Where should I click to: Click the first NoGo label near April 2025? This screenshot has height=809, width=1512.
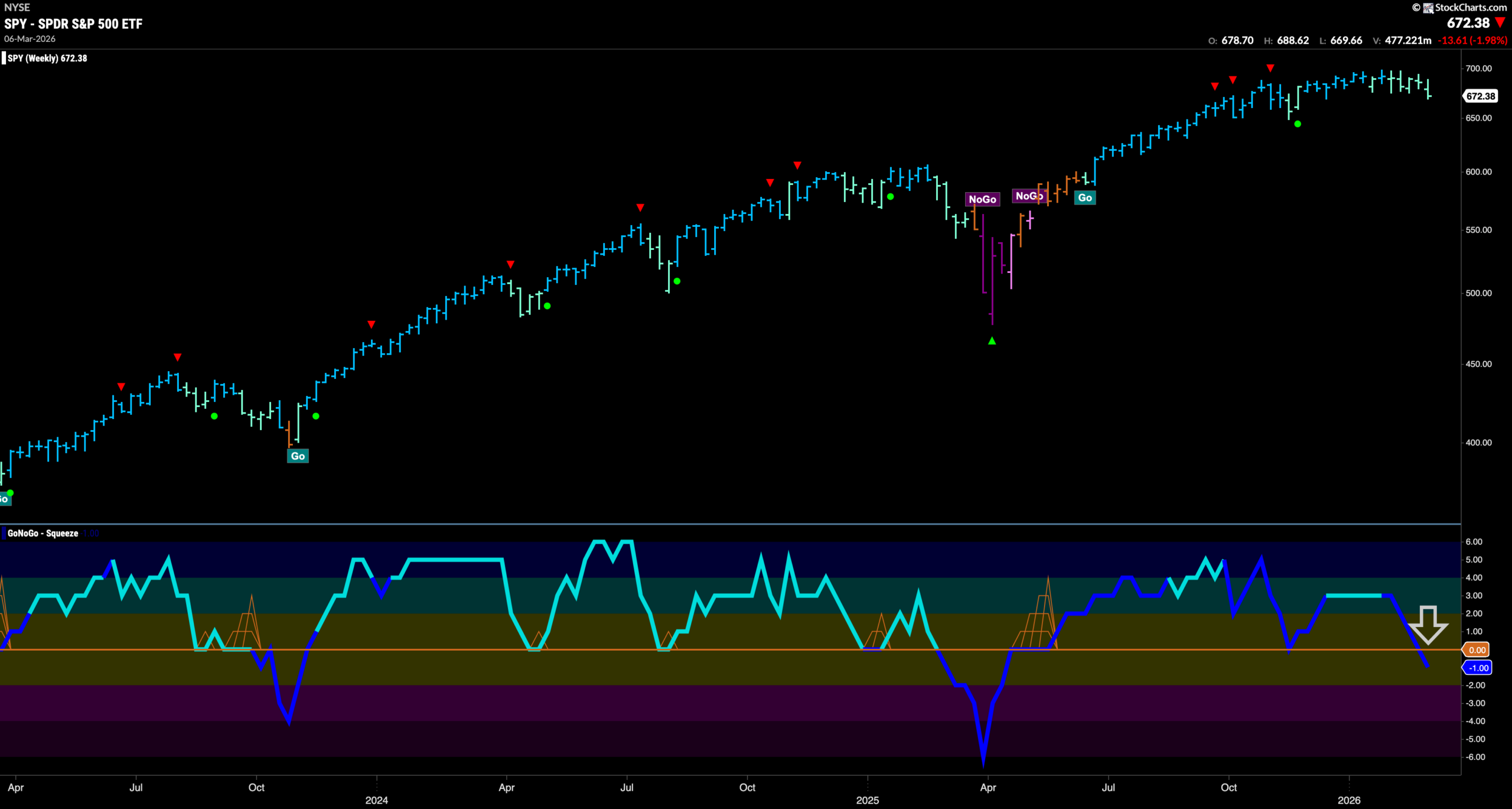982,199
